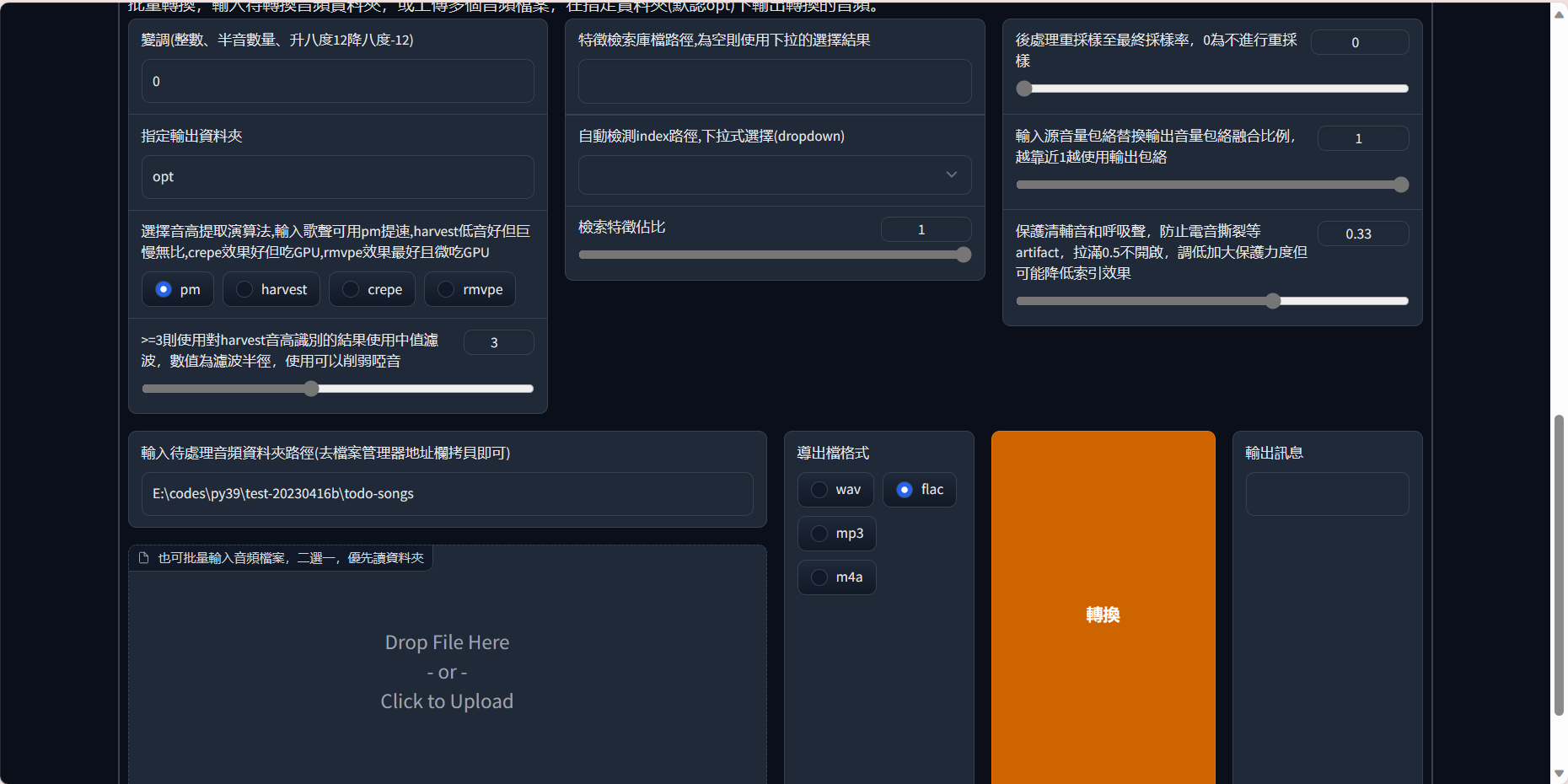Open the 自動檢測index路徑 dropdown
This screenshot has width=1568, height=784.
[x=775, y=175]
